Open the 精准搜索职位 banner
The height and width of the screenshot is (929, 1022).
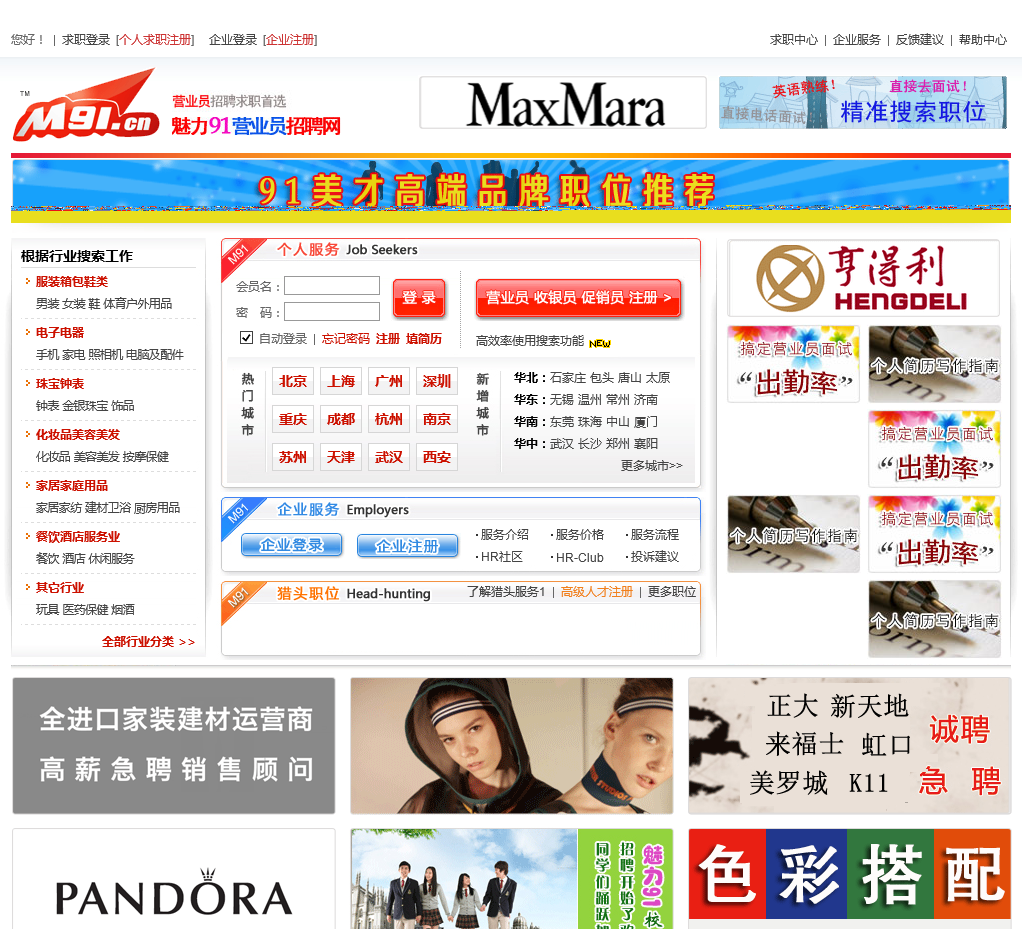pos(863,103)
